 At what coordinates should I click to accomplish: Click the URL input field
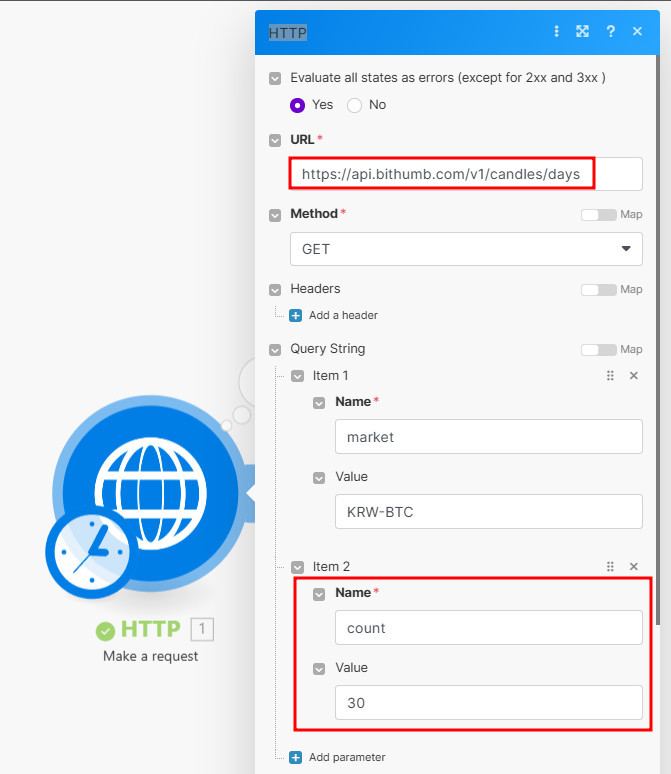466,174
